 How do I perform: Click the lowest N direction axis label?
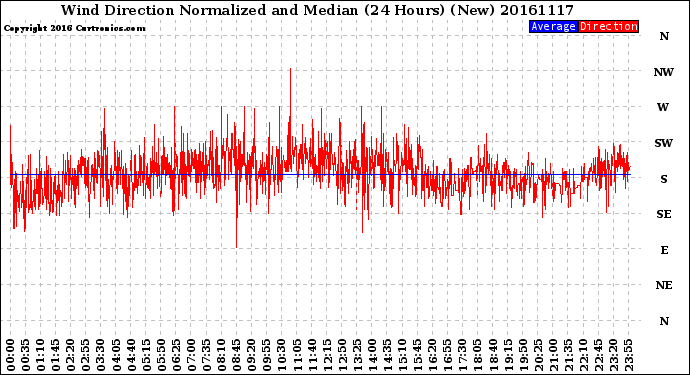[x=664, y=321]
